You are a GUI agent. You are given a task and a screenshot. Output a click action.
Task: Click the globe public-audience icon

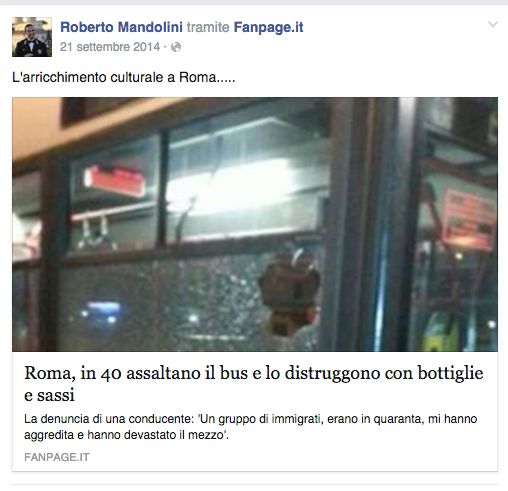(x=176, y=47)
